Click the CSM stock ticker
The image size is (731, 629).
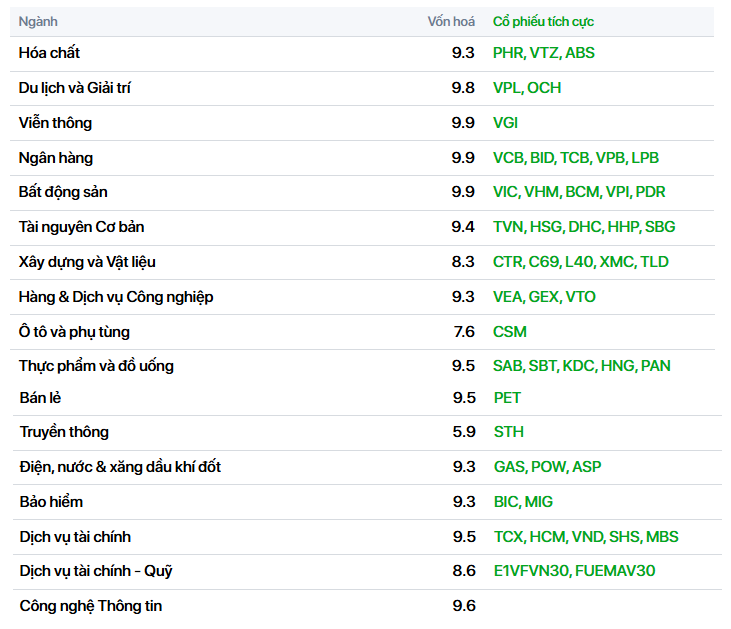click(510, 332)
